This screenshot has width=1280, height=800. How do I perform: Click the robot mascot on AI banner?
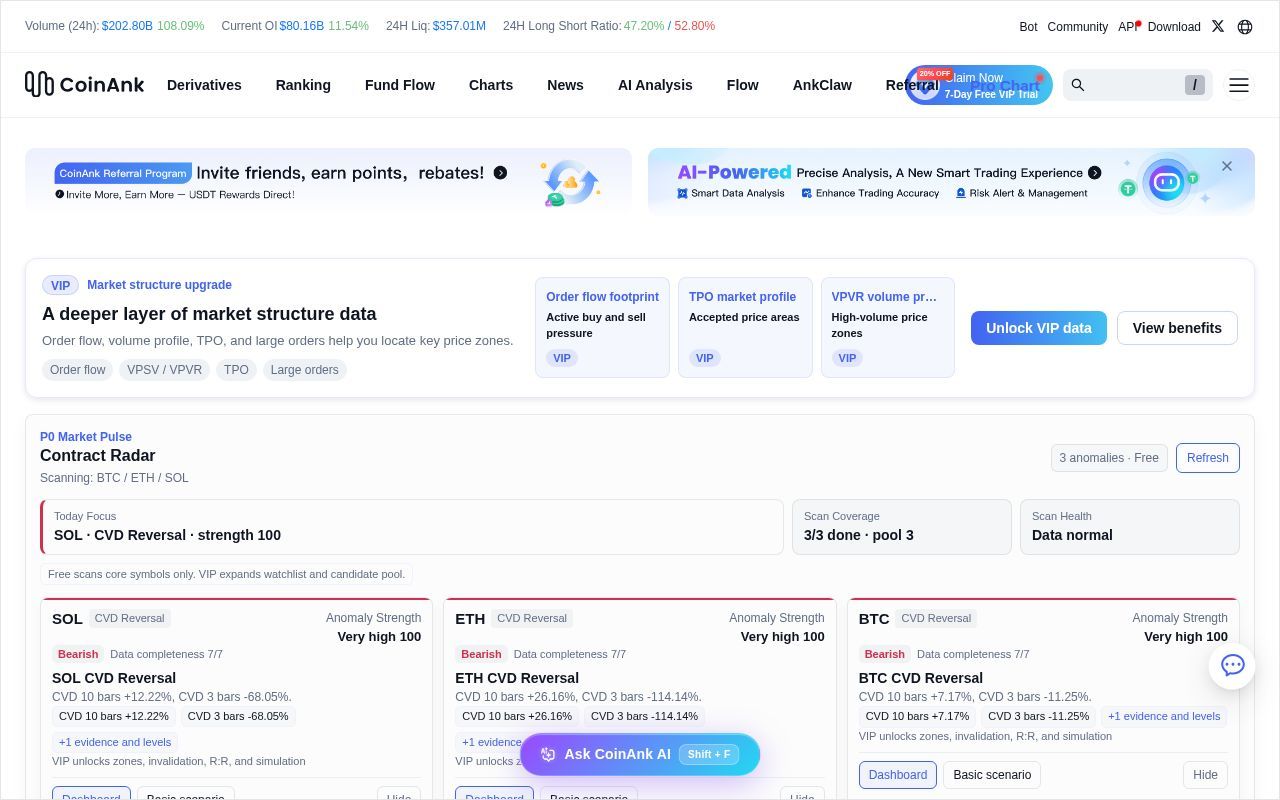click(x=1166, y=182)
